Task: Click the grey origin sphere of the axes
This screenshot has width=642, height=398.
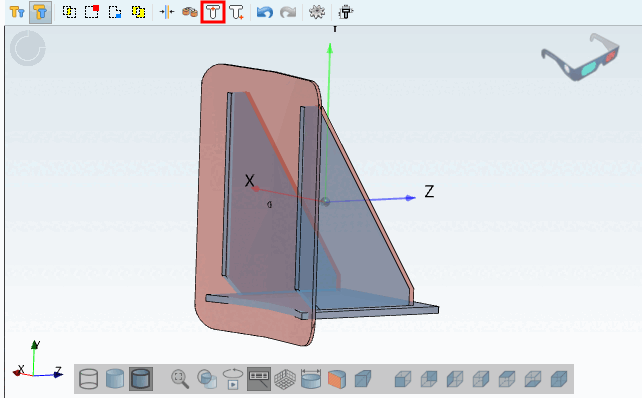Action: click(x=326, y=201)
